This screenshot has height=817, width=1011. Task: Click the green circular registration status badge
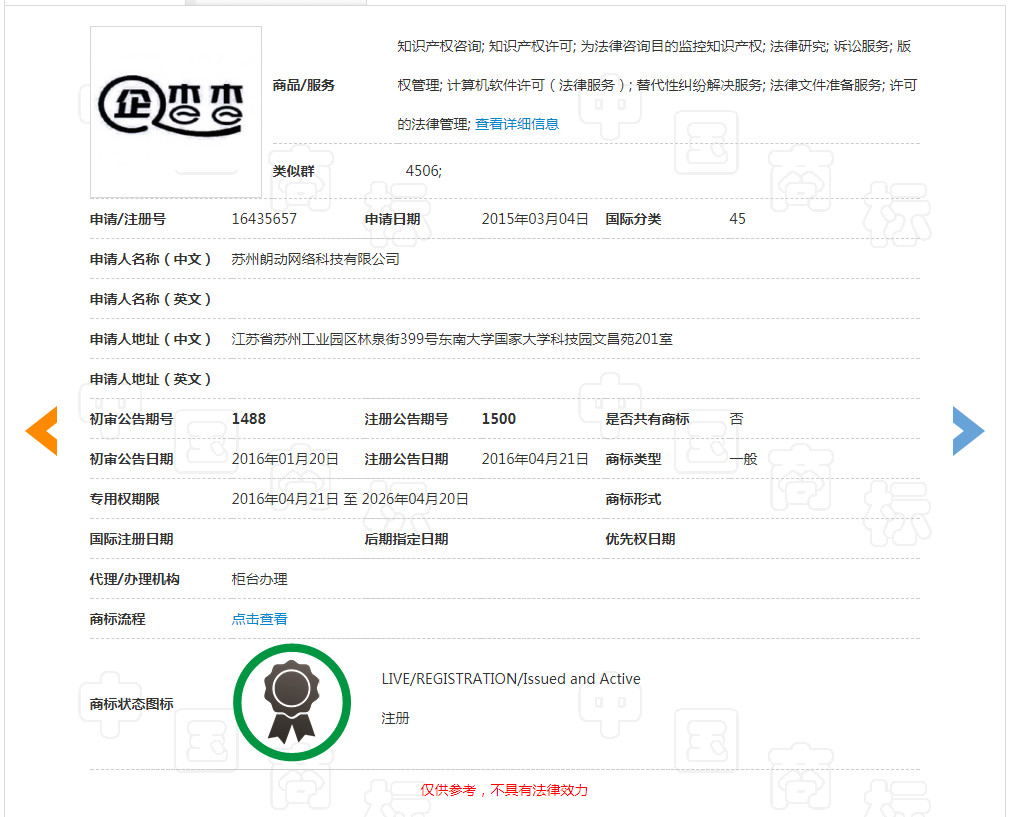point(292,702)
